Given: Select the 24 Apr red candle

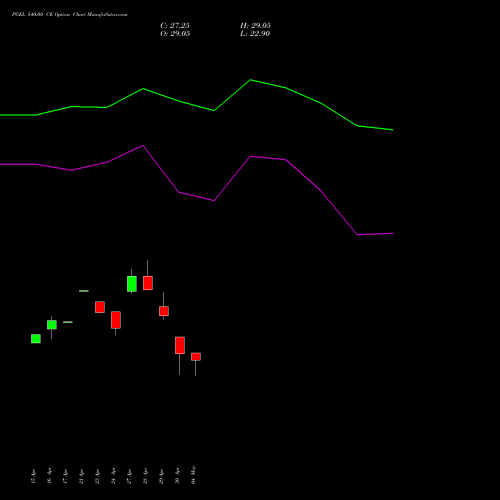Looking at the screenshot, I should click(x=116, y=320).
